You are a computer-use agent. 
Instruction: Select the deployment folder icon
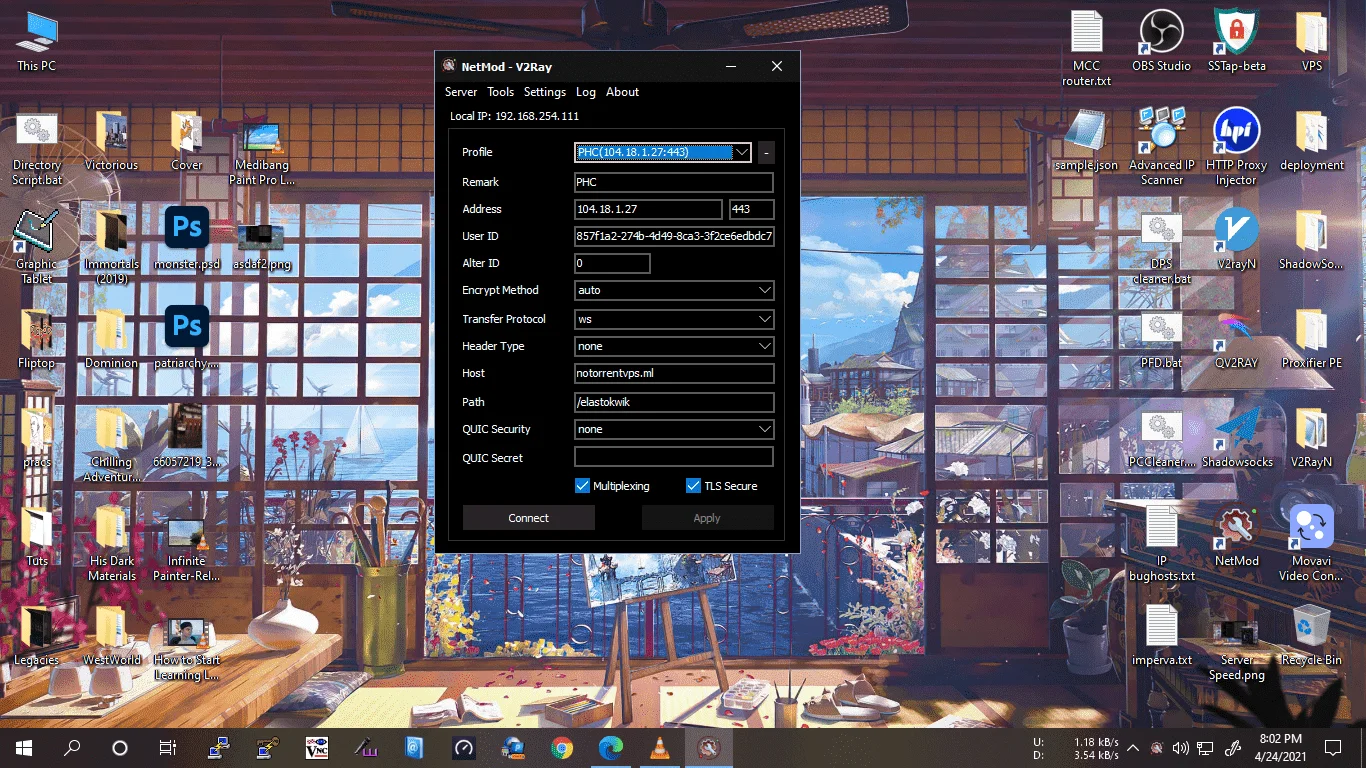tap(1312, 141)
